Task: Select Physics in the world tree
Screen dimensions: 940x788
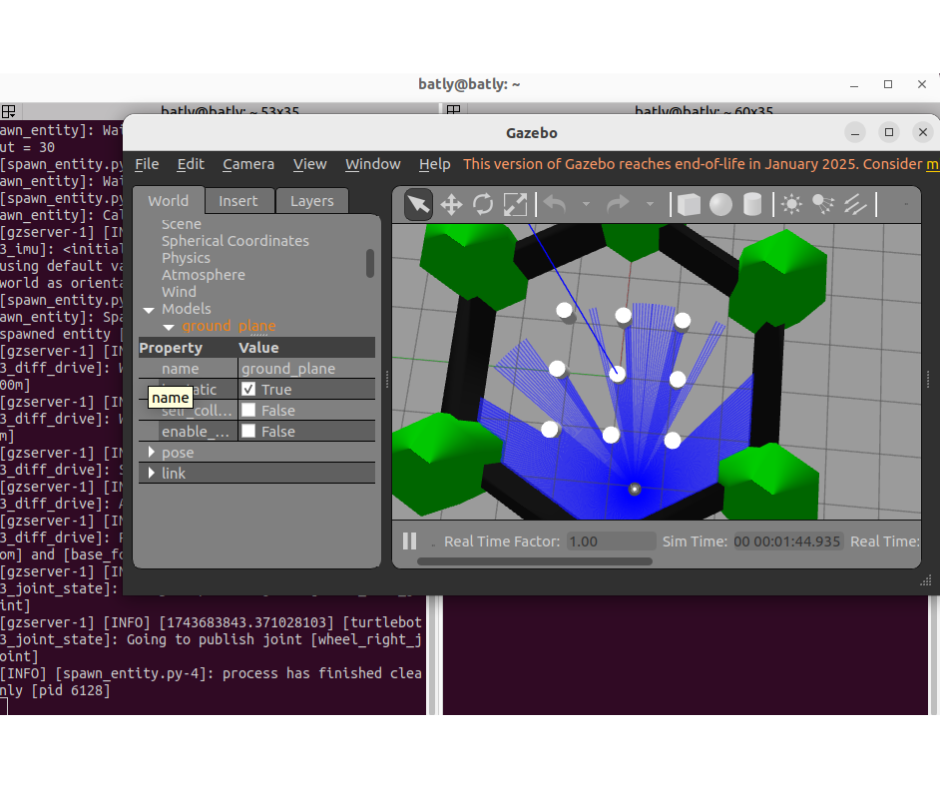Action: [186, 258]
